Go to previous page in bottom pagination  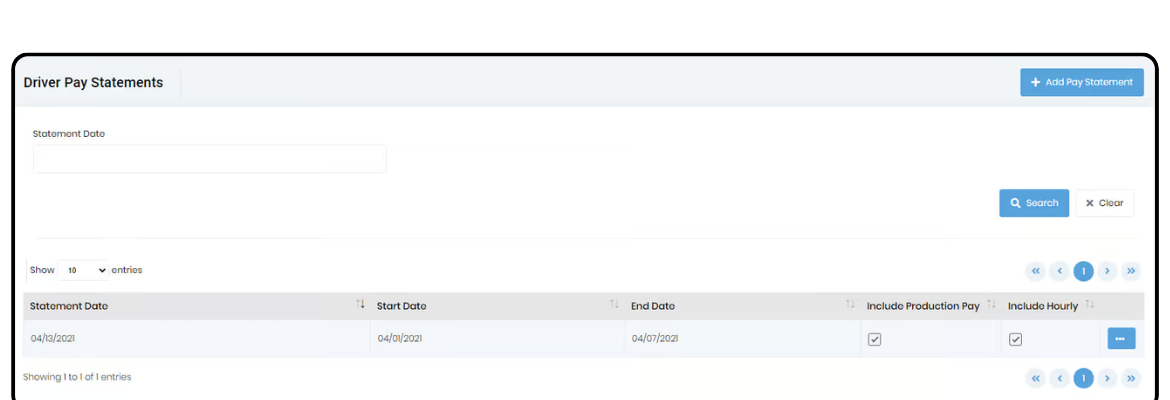(x=1059, y=378)
